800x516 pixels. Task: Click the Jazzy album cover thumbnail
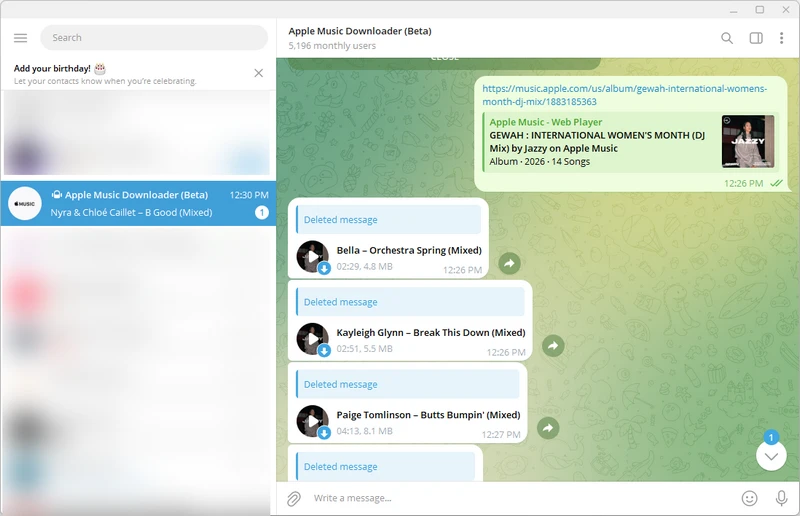coord(747,141)
